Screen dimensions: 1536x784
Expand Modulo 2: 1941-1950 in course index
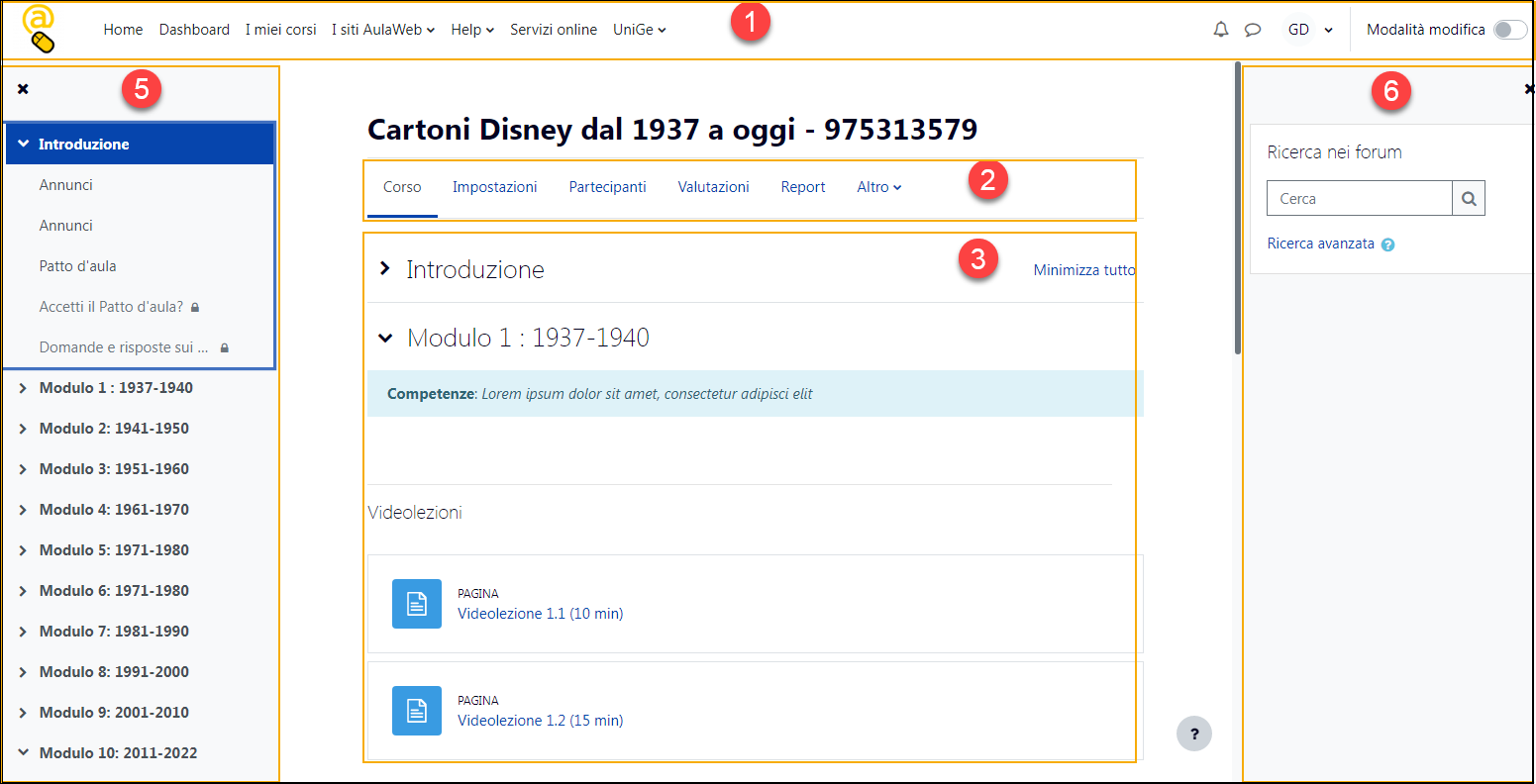click(24, 429)
